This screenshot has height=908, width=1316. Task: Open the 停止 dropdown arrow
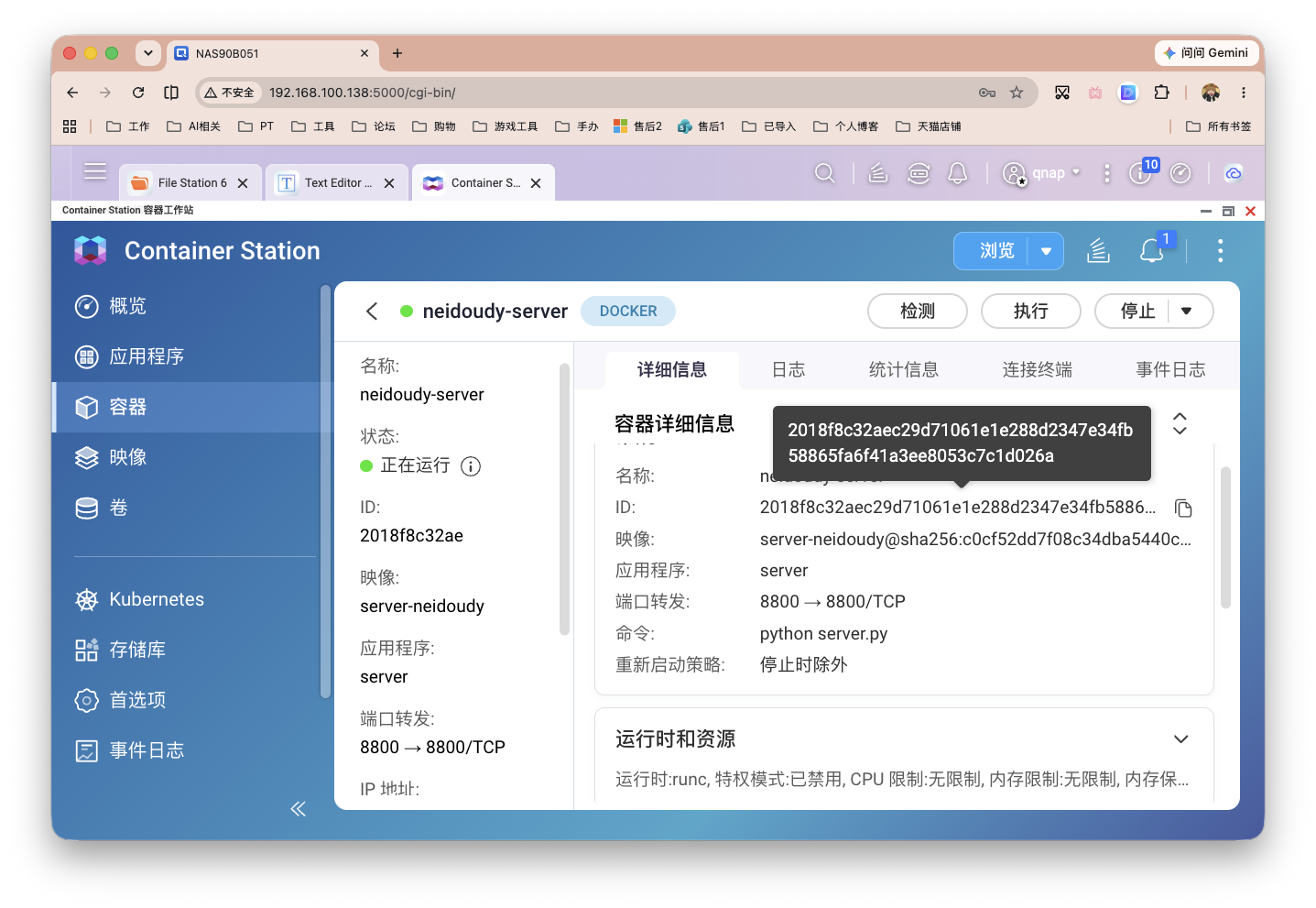point(1187,312)
